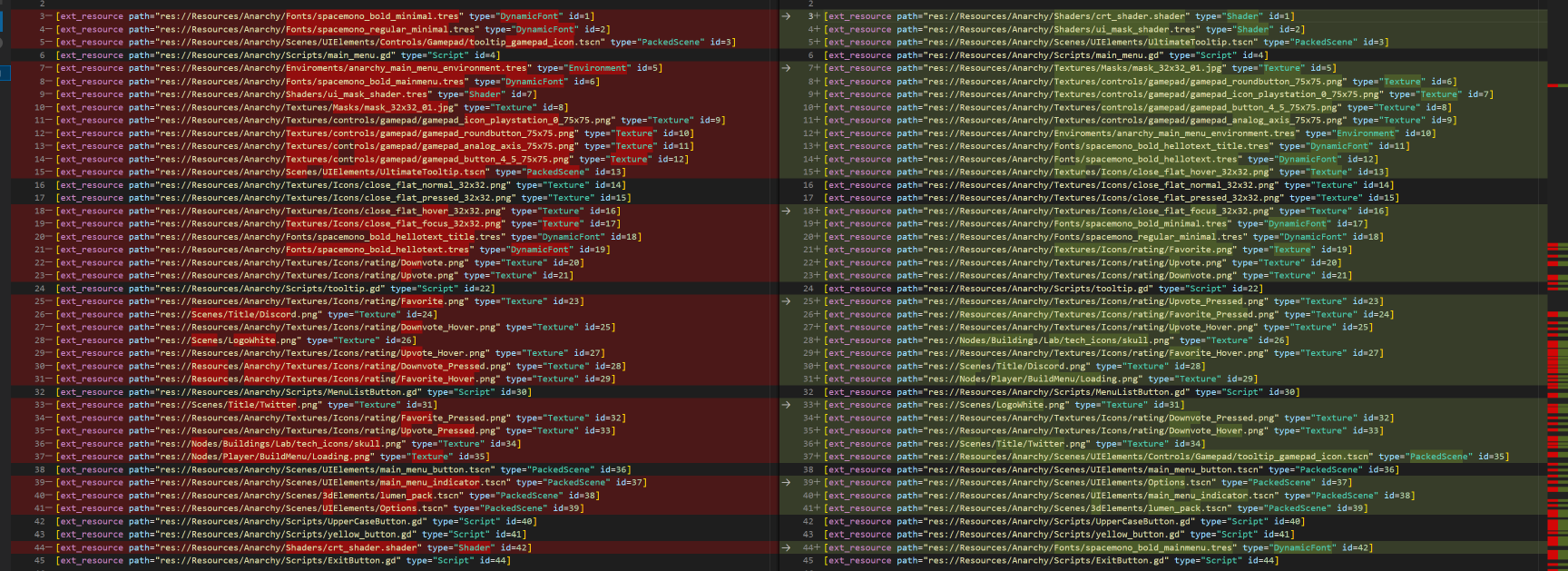
Task: Click the ui_mask_shader.tres line with id=7
Action: tap(296, 94)
